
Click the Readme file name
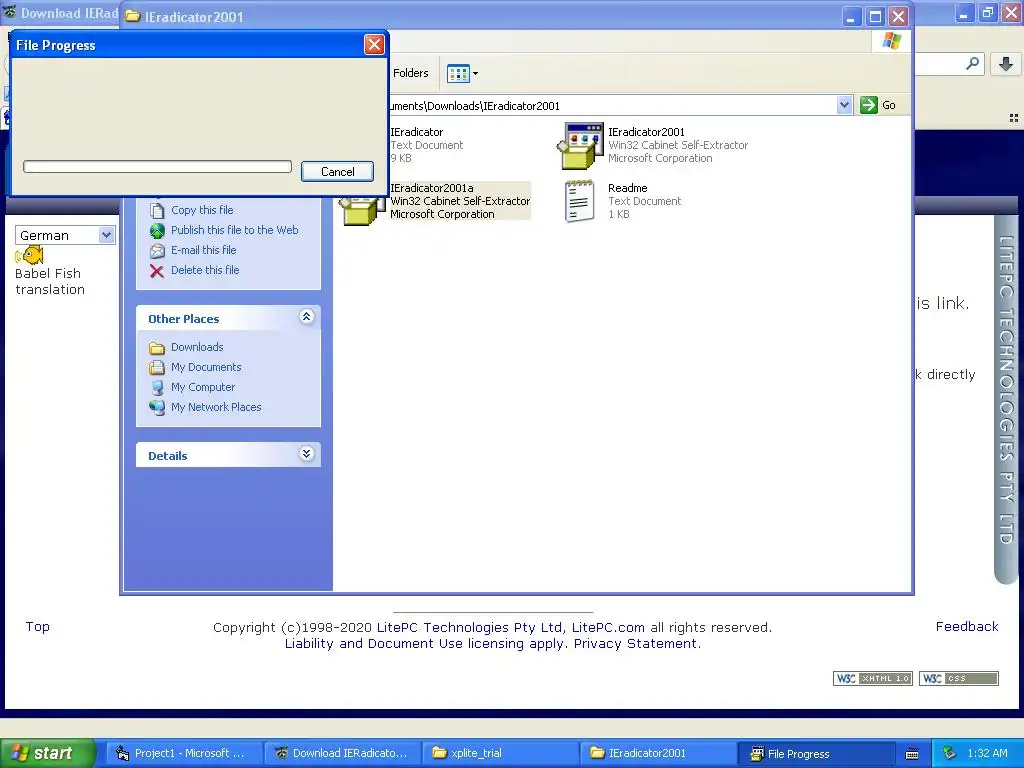click(x=628, y=188)
